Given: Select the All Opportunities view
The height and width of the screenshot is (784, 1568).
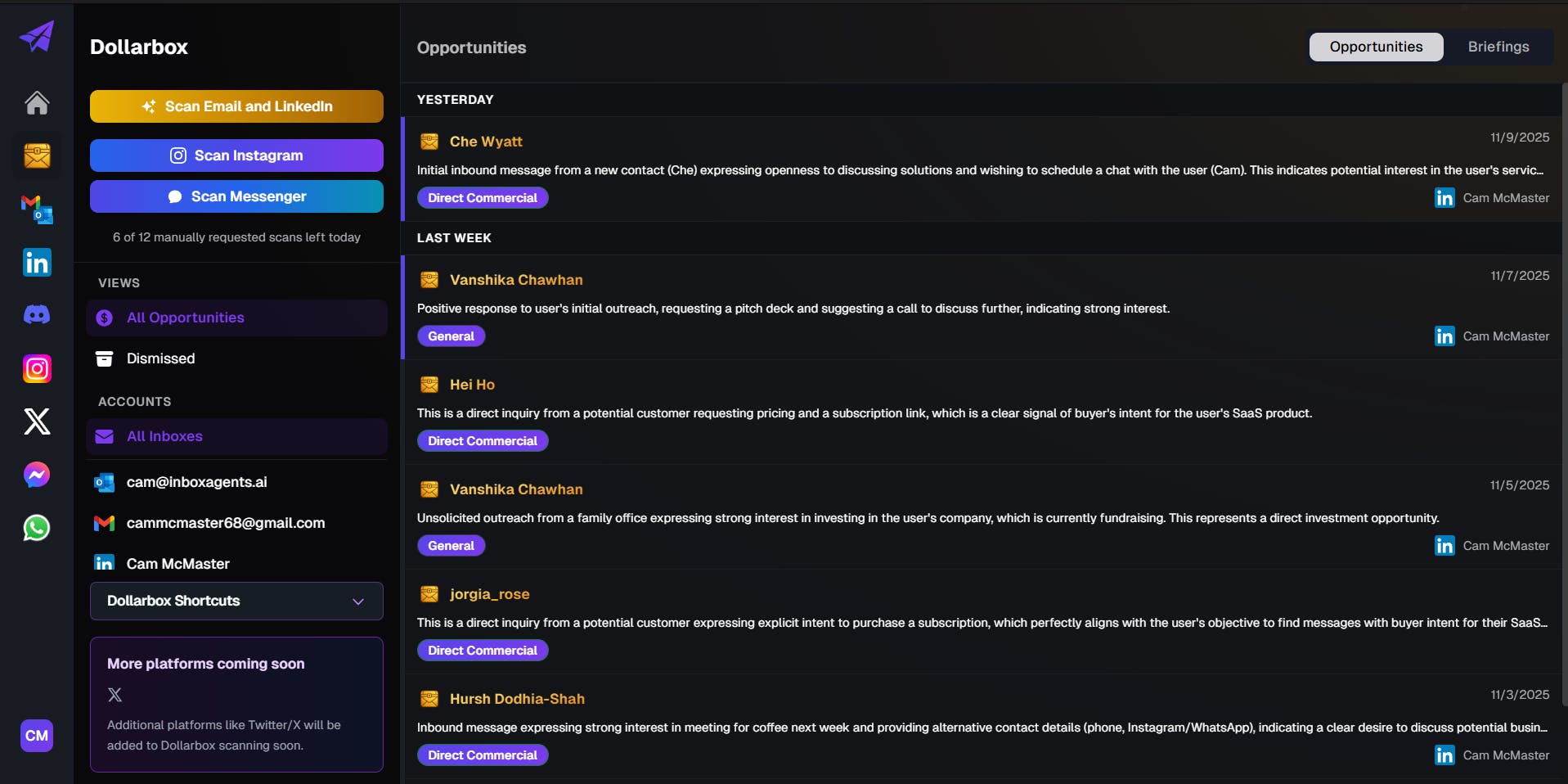Looking at the screenshot, I should pyautogui.click(x=186, y=318).
